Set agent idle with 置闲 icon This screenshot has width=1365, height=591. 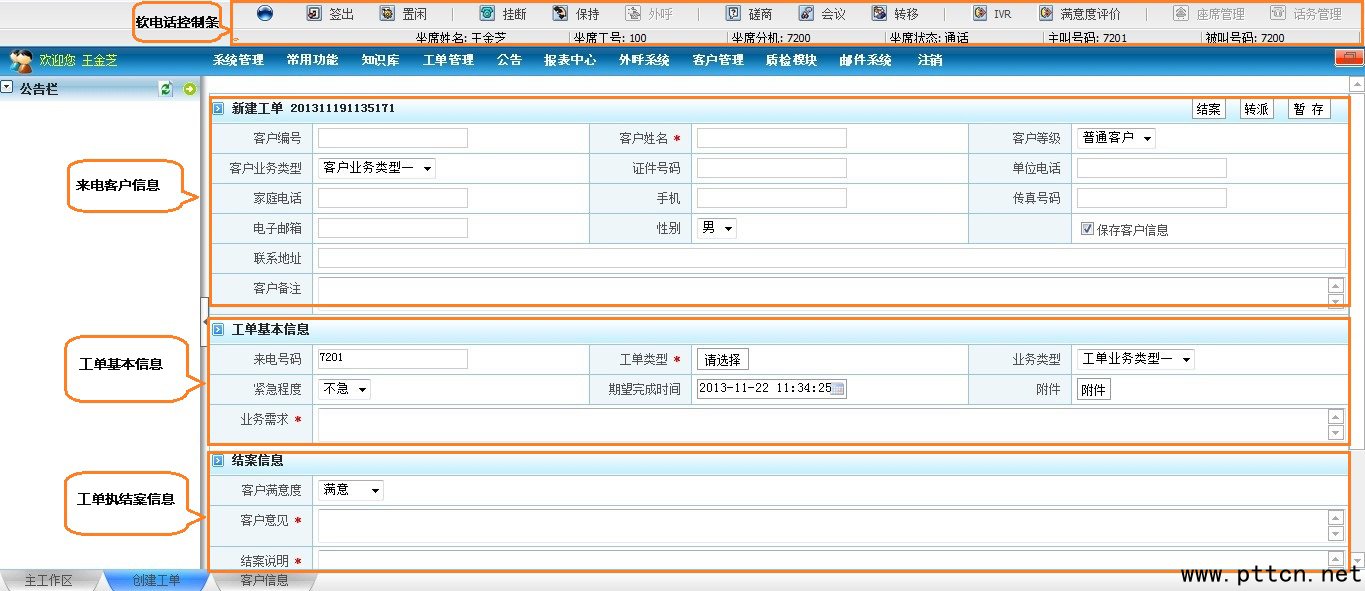[x=387, y=14]
